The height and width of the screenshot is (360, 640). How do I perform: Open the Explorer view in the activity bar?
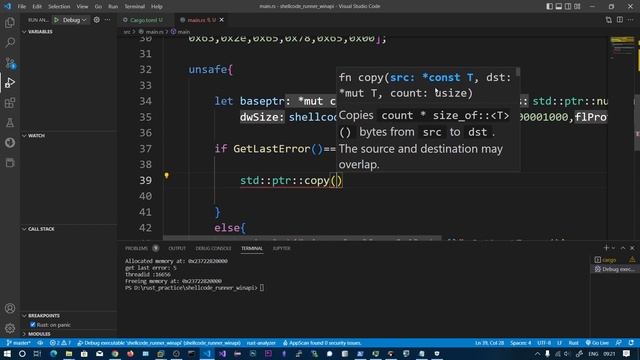coord(10,23)
